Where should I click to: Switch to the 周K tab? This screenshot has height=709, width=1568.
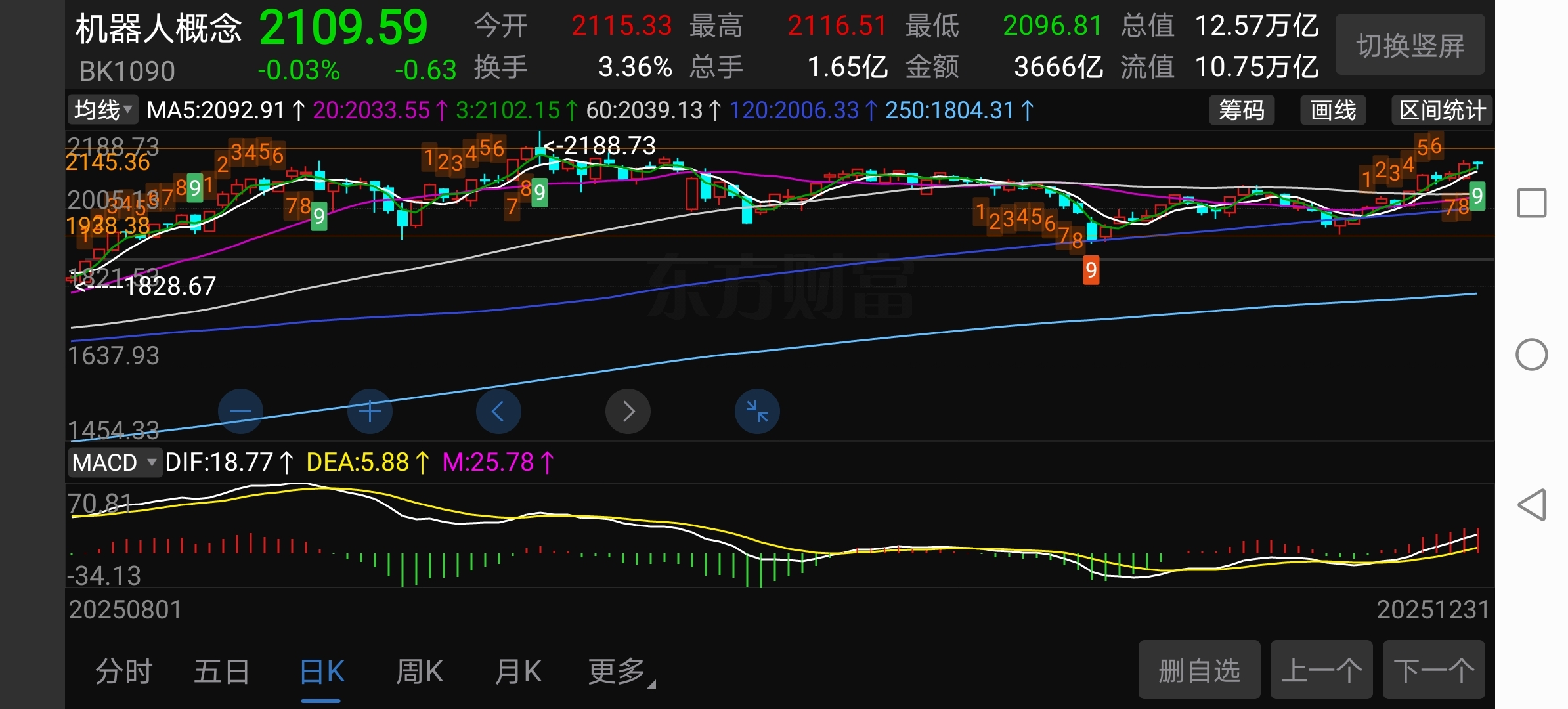point(419,672)
